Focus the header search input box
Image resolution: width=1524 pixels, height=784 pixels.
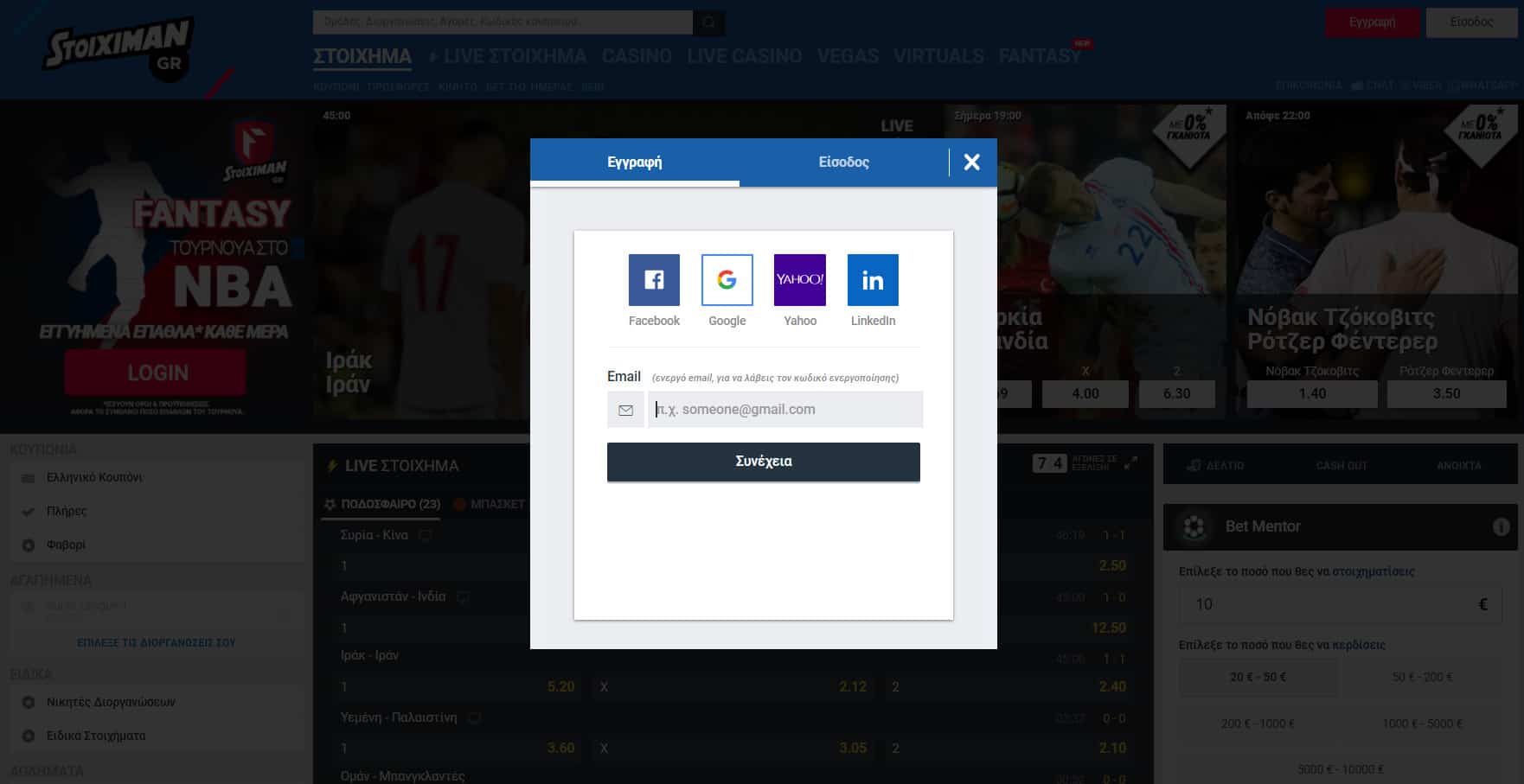point(503,22)
